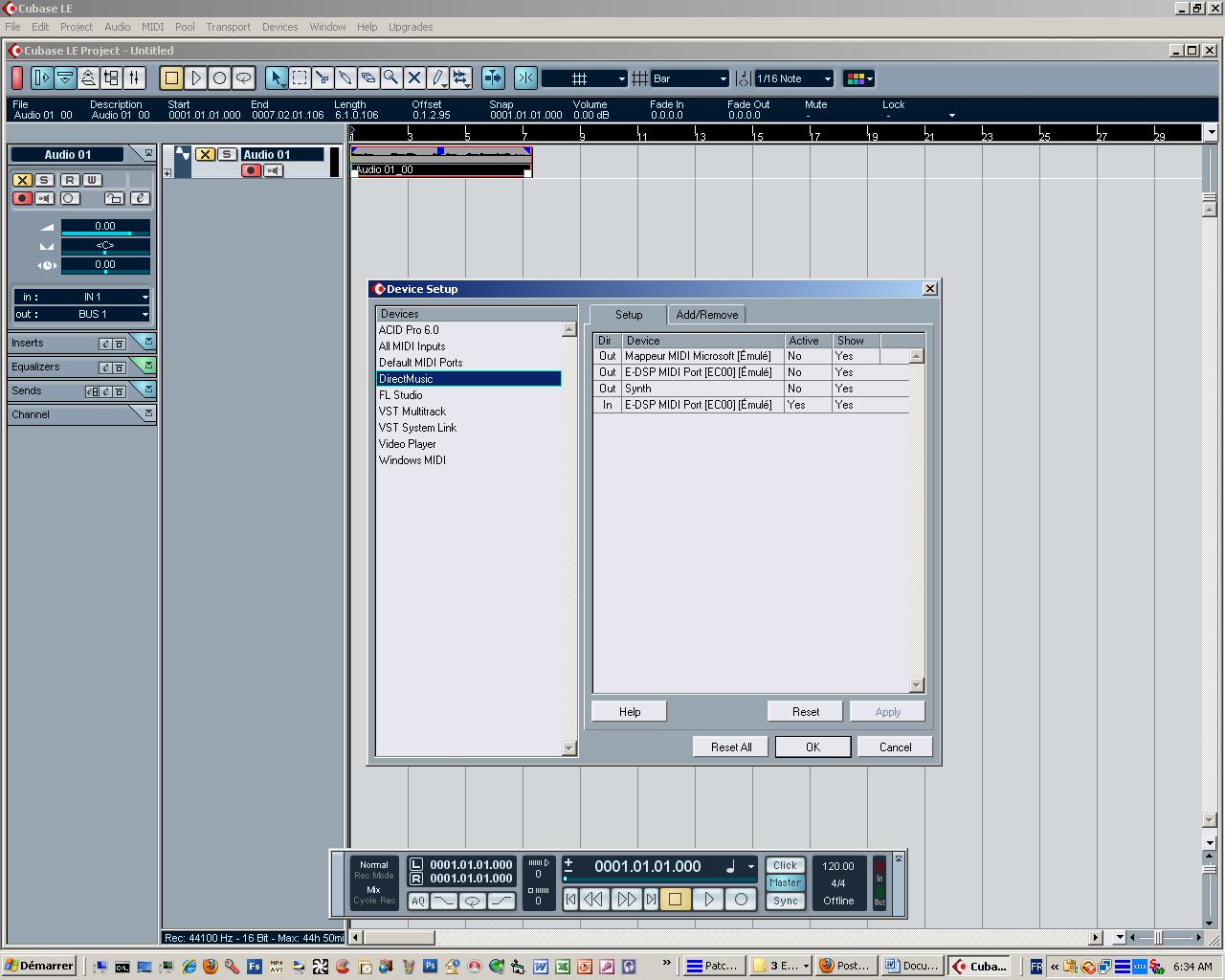Click the toolbar Record button
This screenshot has width=1225, height=980.
(219, 78)
